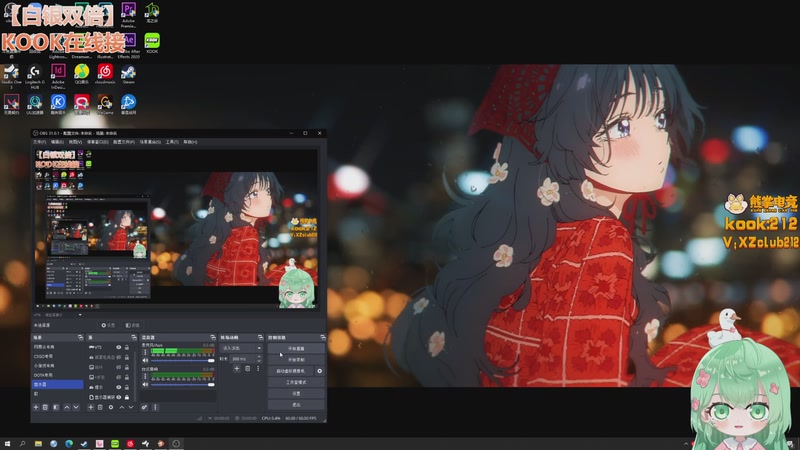Image resolution: width=800 pixels, height=450 pixels.
Task: Add a new scene with the plus icon
Action: click(x=36, y=408)
